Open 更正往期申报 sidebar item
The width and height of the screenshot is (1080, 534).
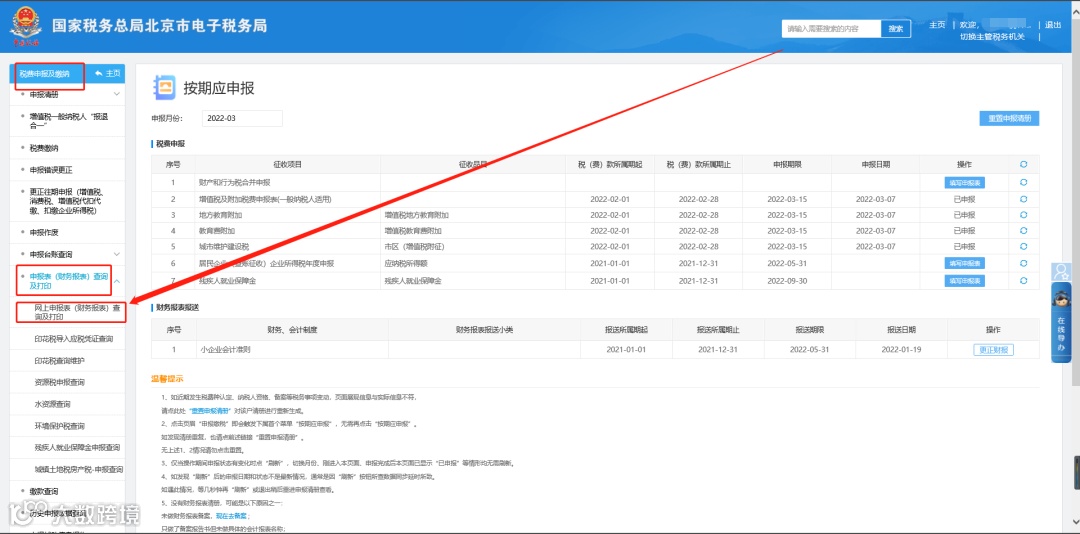pos(68,201)
